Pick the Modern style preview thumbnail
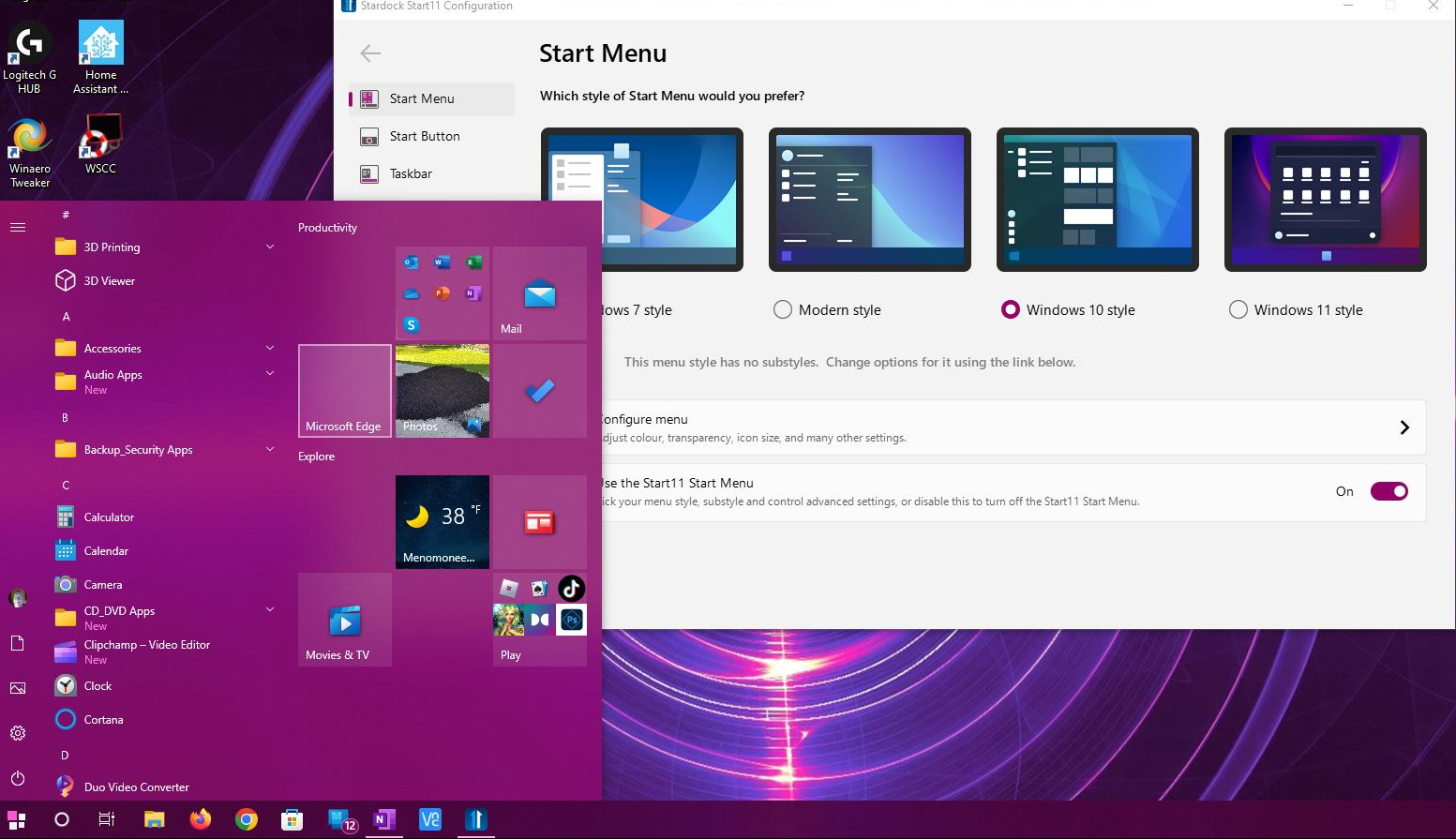 870,200
